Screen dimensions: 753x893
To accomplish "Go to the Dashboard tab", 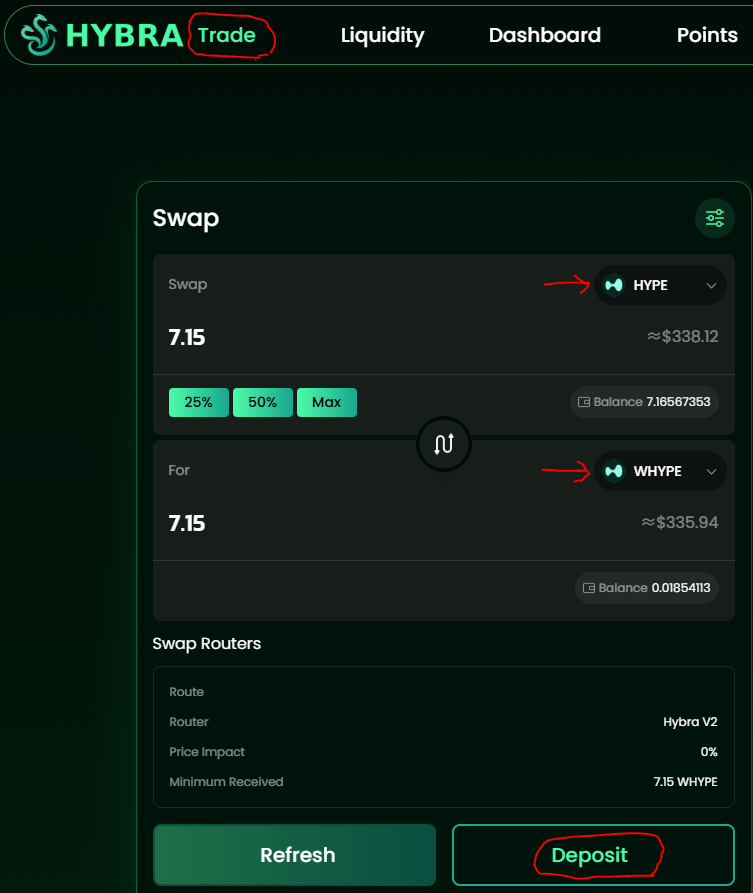I will point(545,35).
